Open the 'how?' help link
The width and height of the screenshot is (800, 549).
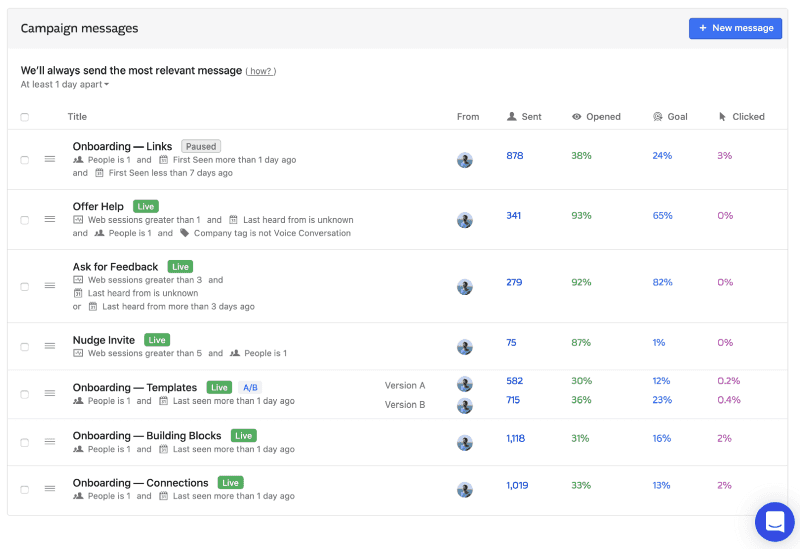tap(261, 71)
